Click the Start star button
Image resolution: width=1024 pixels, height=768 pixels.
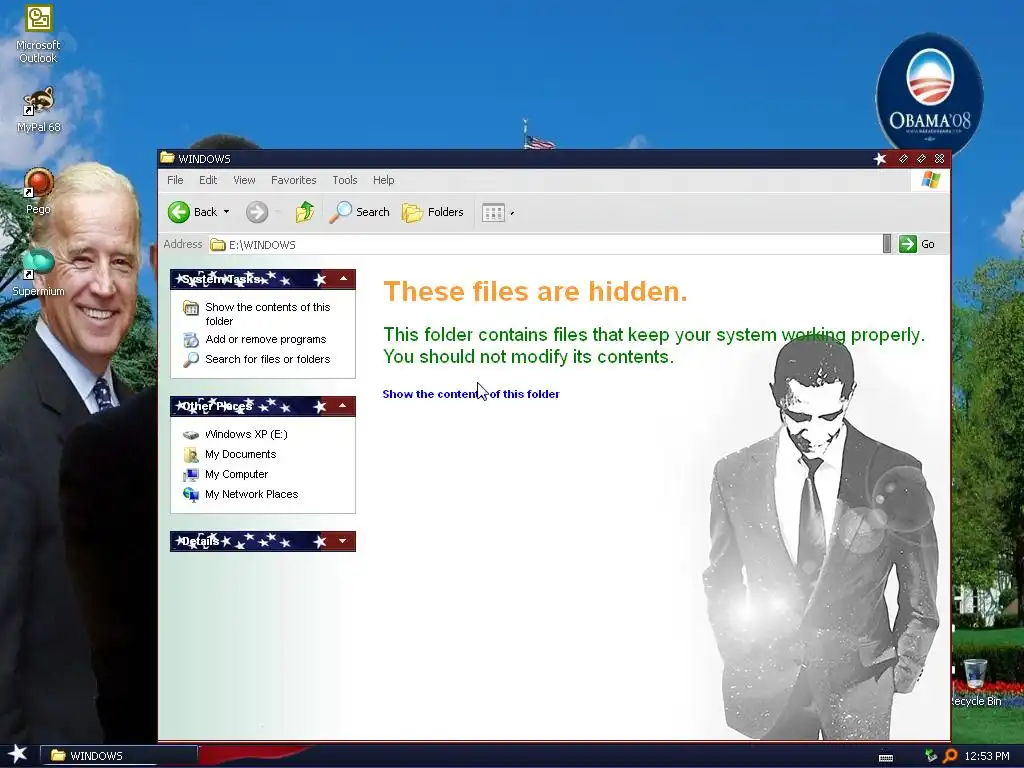coord(18,754)
